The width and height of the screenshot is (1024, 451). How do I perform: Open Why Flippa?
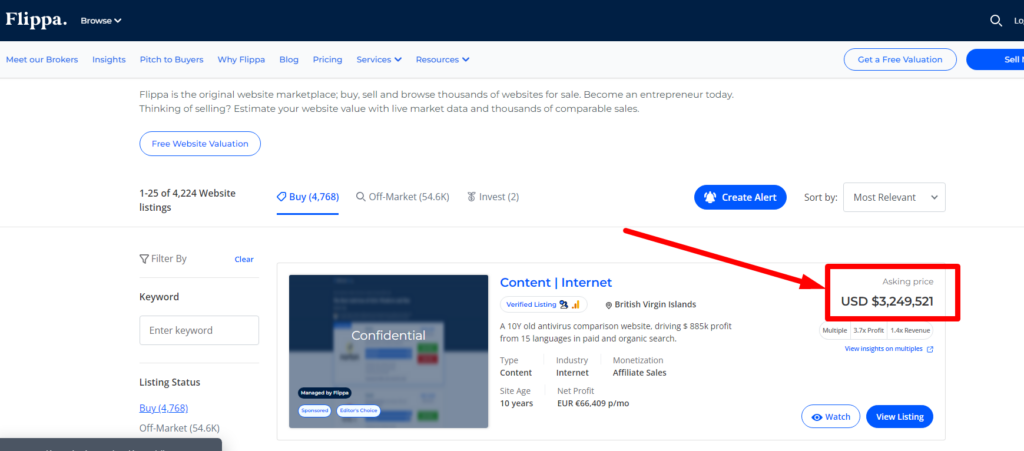click(x=241, y=59)
